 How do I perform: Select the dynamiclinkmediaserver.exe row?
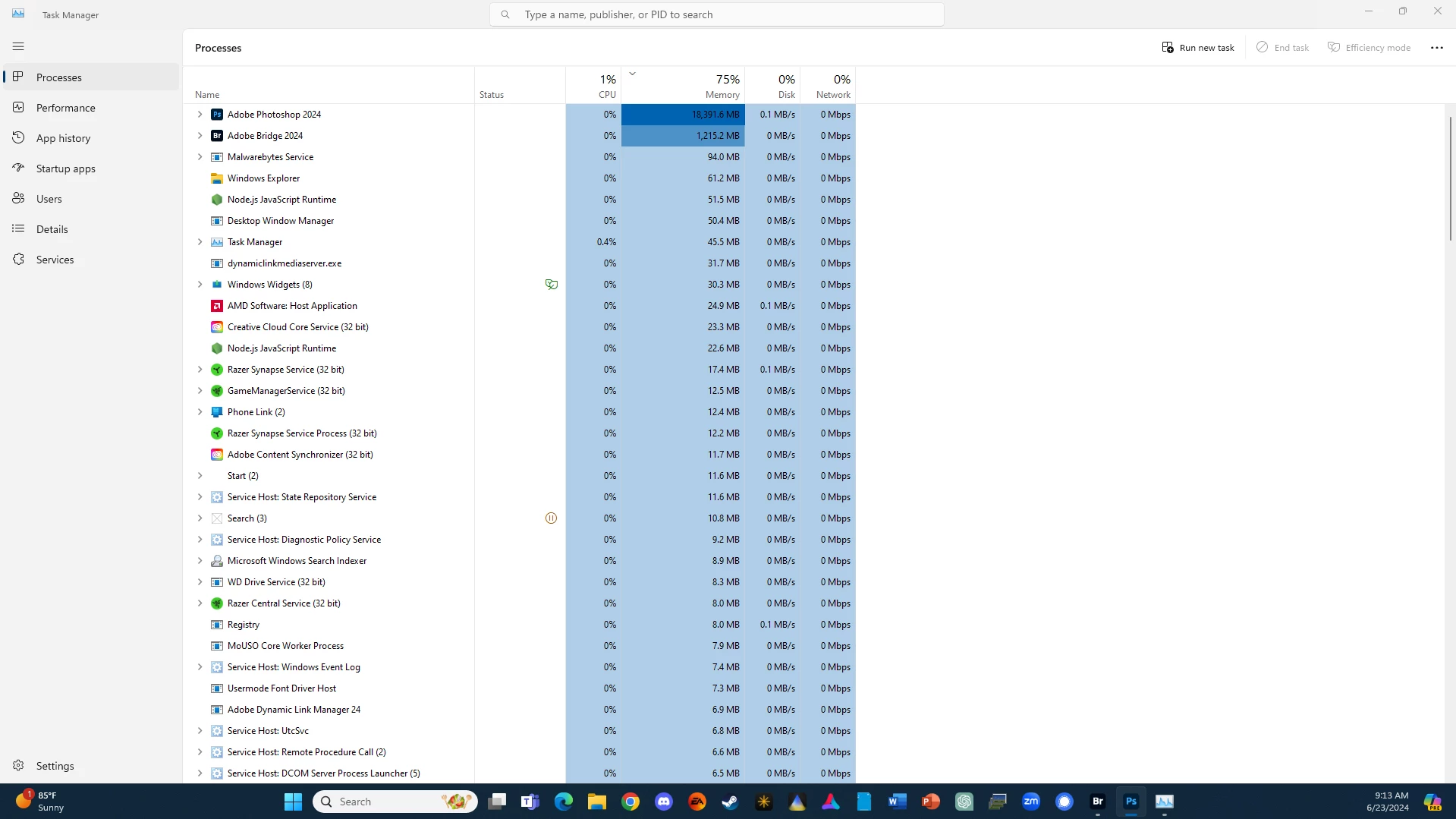[519, 263]
